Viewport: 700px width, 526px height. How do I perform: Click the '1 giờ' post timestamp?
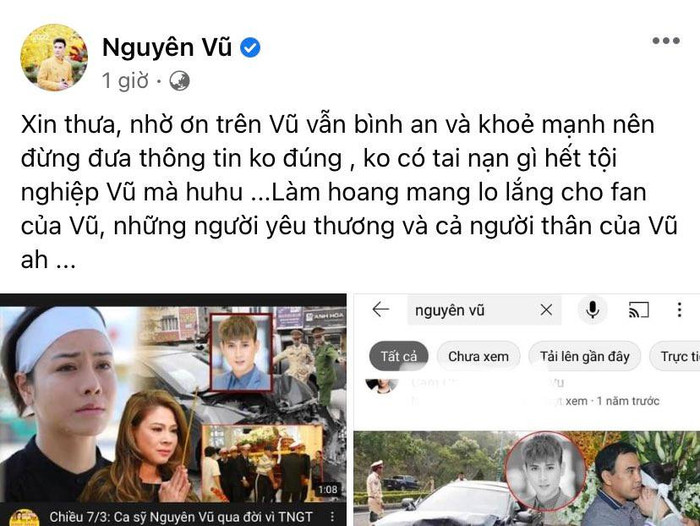[125, 81]
